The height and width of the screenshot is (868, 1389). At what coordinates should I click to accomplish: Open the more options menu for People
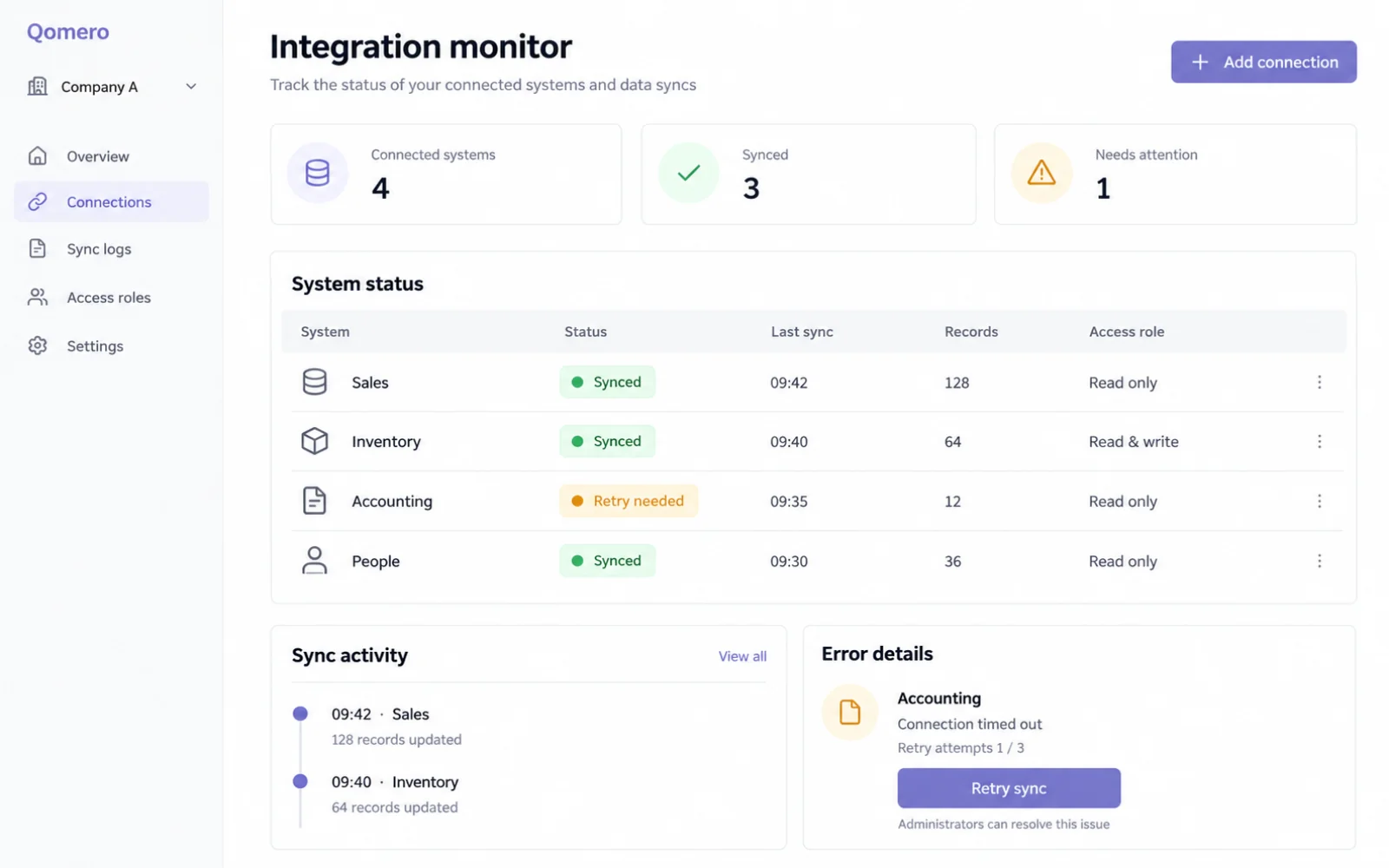[1319, 561]
